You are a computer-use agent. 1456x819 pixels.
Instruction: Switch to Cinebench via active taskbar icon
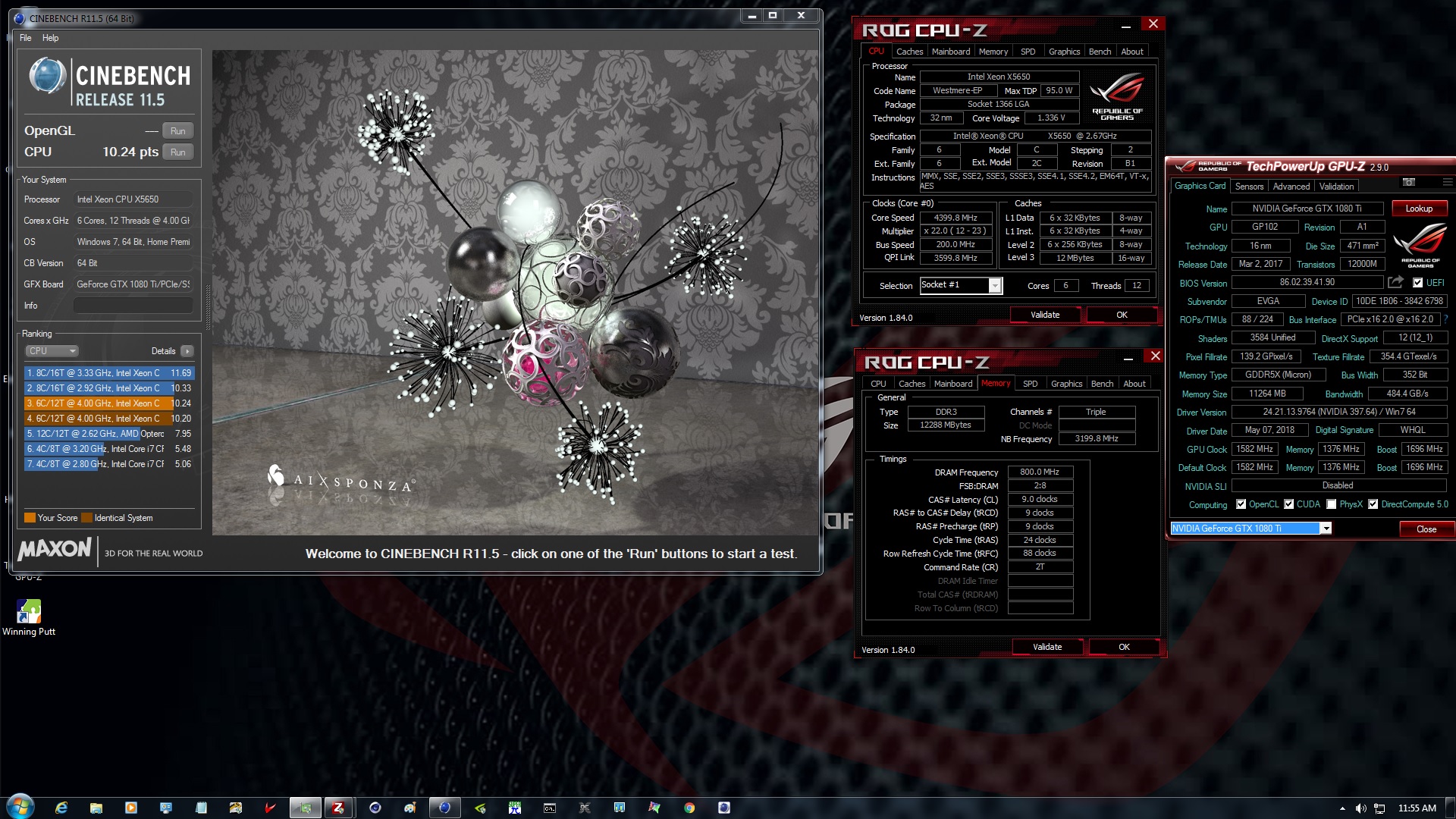445,808
